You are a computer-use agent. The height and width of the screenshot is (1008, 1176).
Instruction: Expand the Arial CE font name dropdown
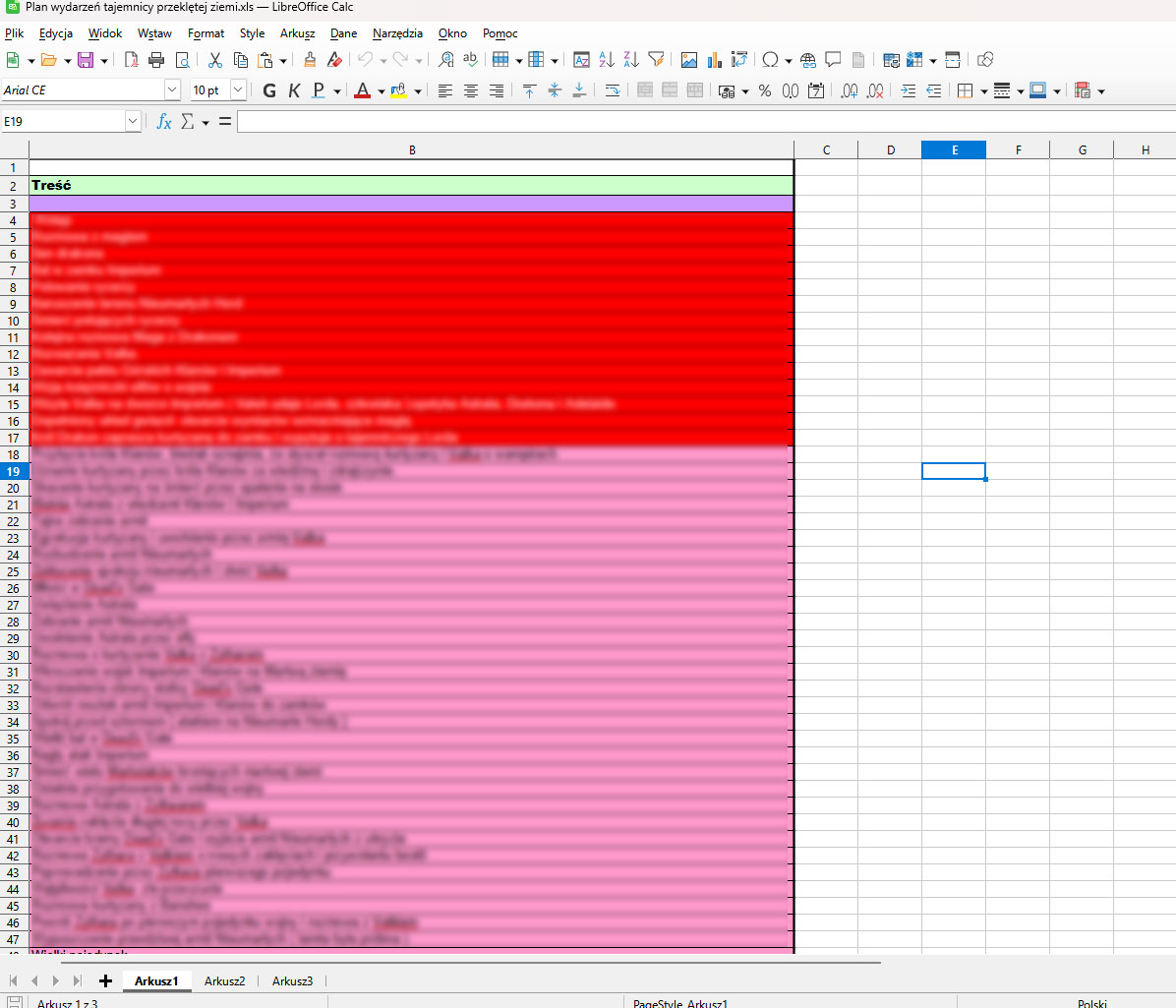click(x=172, y=89)
